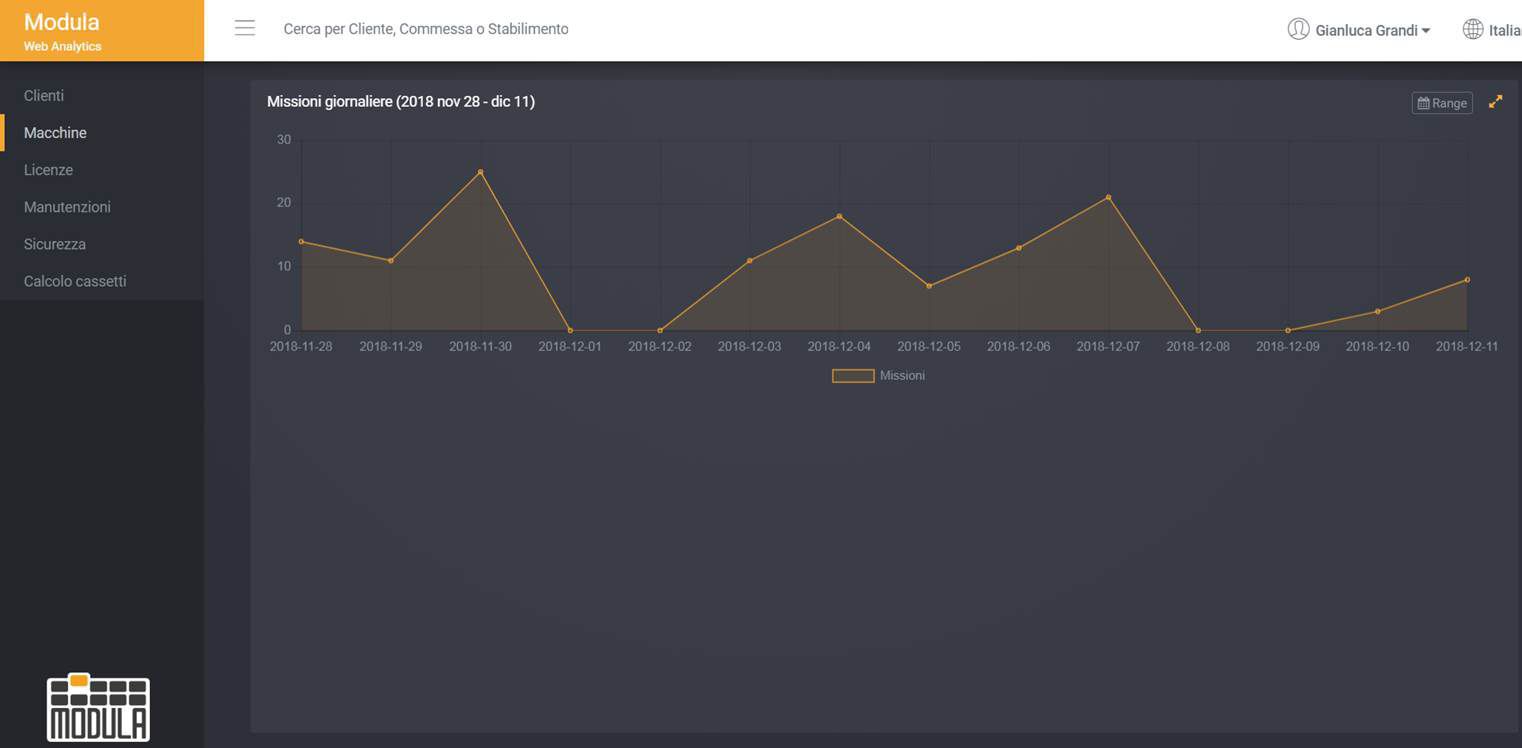This screenshot has width=1522, height=748.
Task: Click the globe language icon
Action: (1472, 29)
